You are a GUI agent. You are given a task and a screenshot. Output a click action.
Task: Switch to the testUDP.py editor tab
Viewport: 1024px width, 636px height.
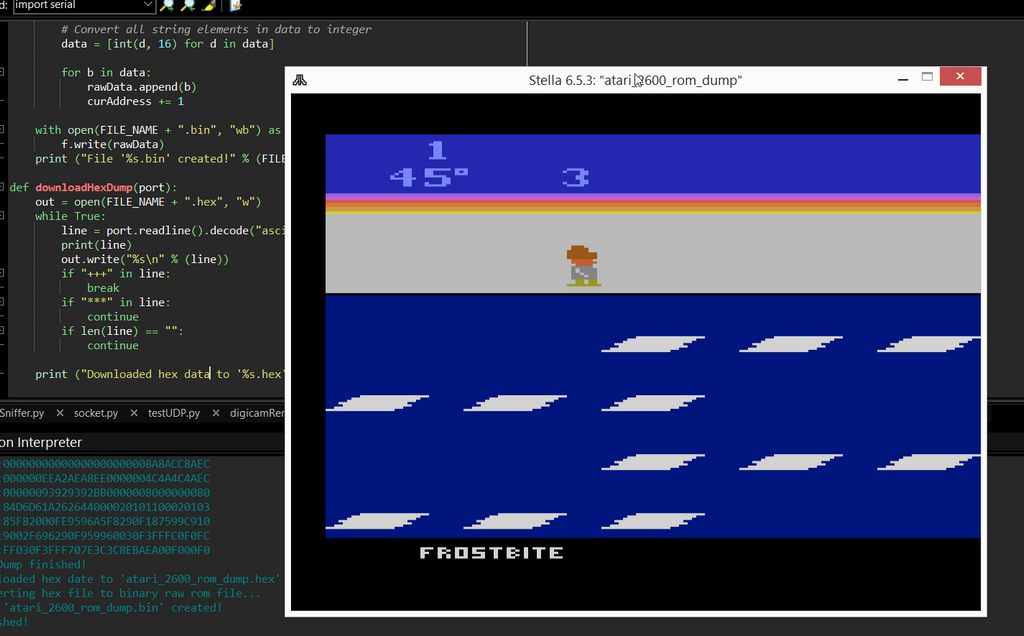point(174,413)
